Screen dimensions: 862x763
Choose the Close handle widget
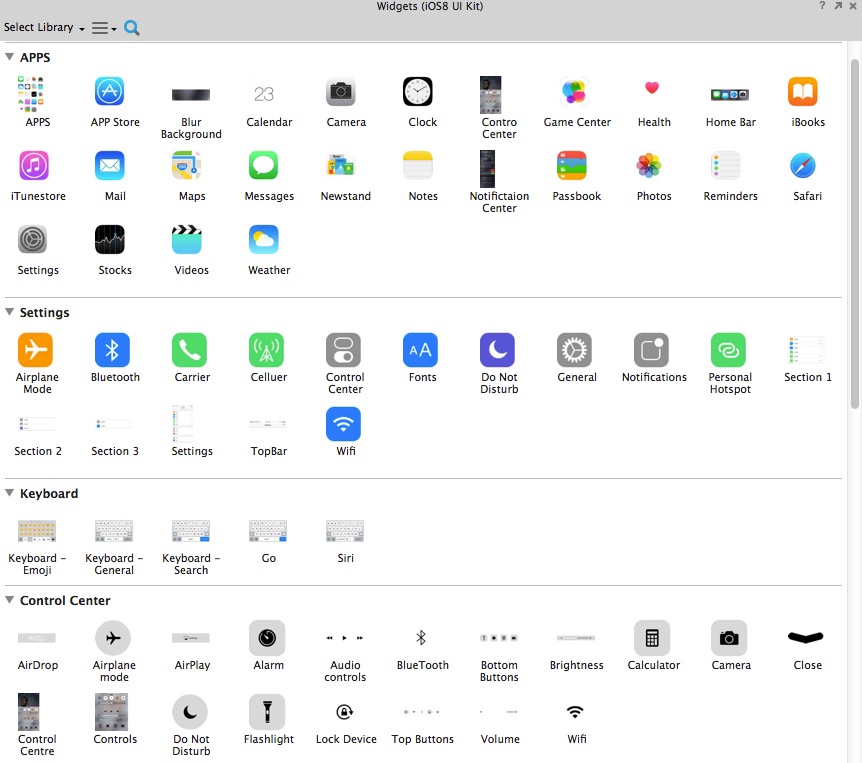click(805, 637)
